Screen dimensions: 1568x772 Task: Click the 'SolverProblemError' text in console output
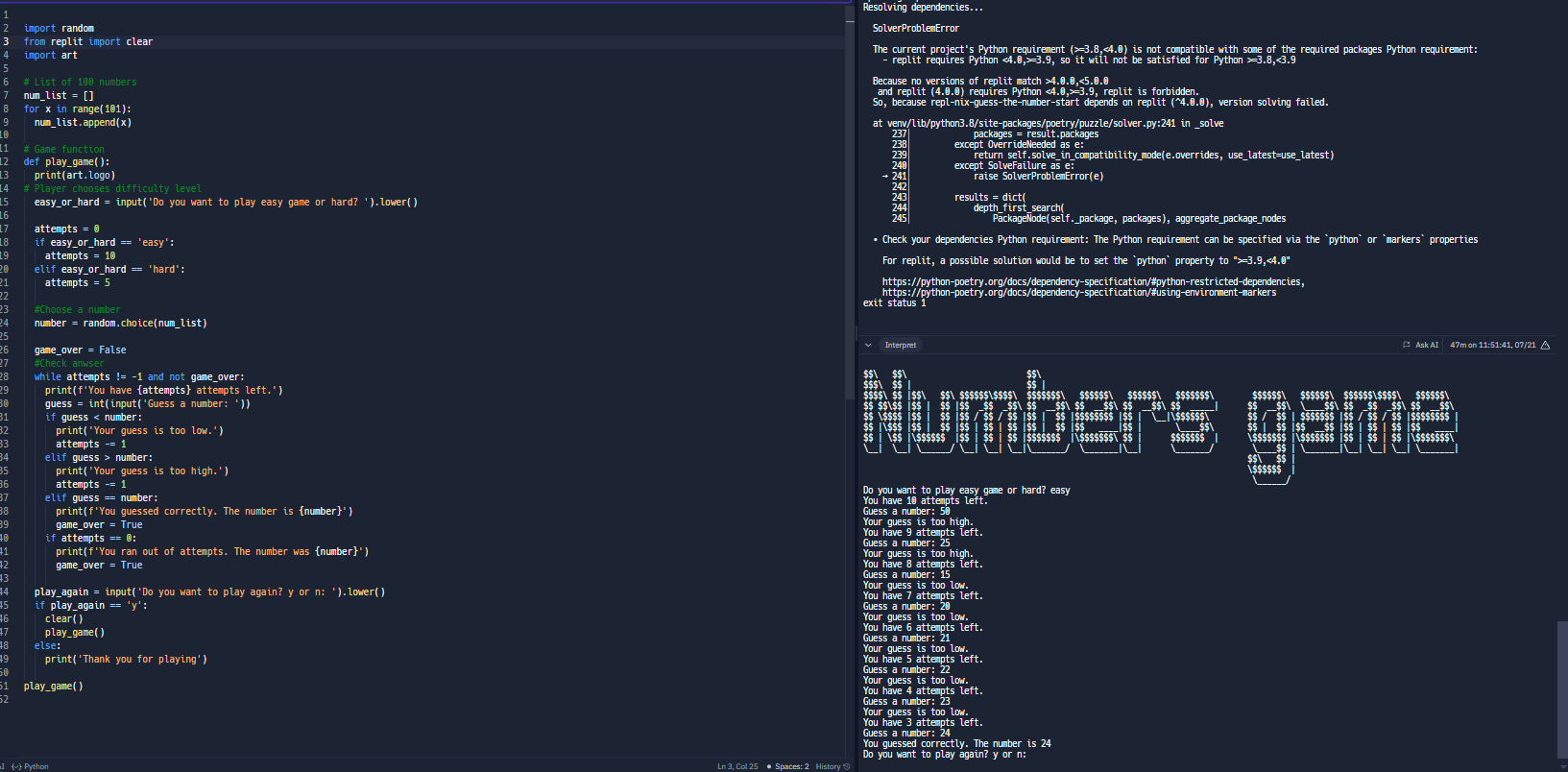tap(915, 28)
